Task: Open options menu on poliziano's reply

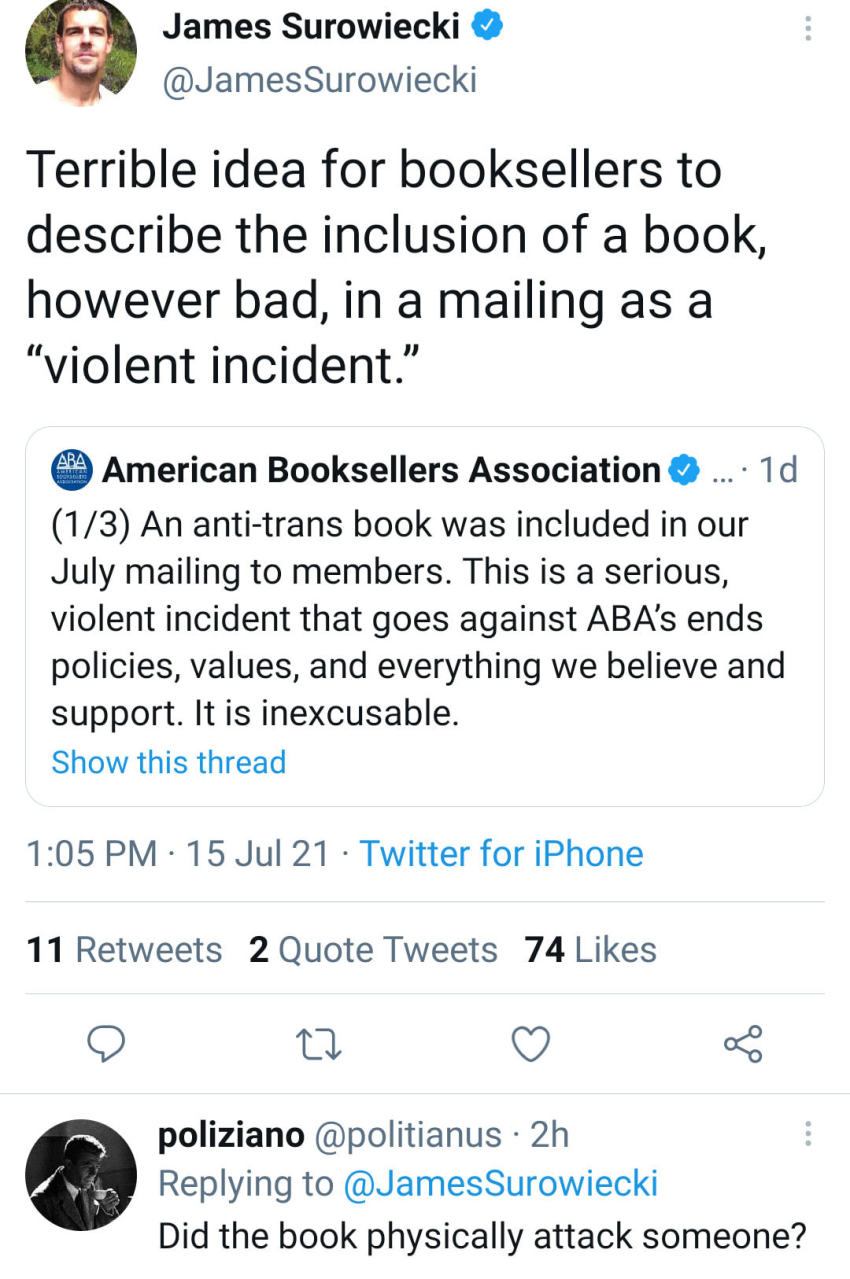Action: point(808,1134)
